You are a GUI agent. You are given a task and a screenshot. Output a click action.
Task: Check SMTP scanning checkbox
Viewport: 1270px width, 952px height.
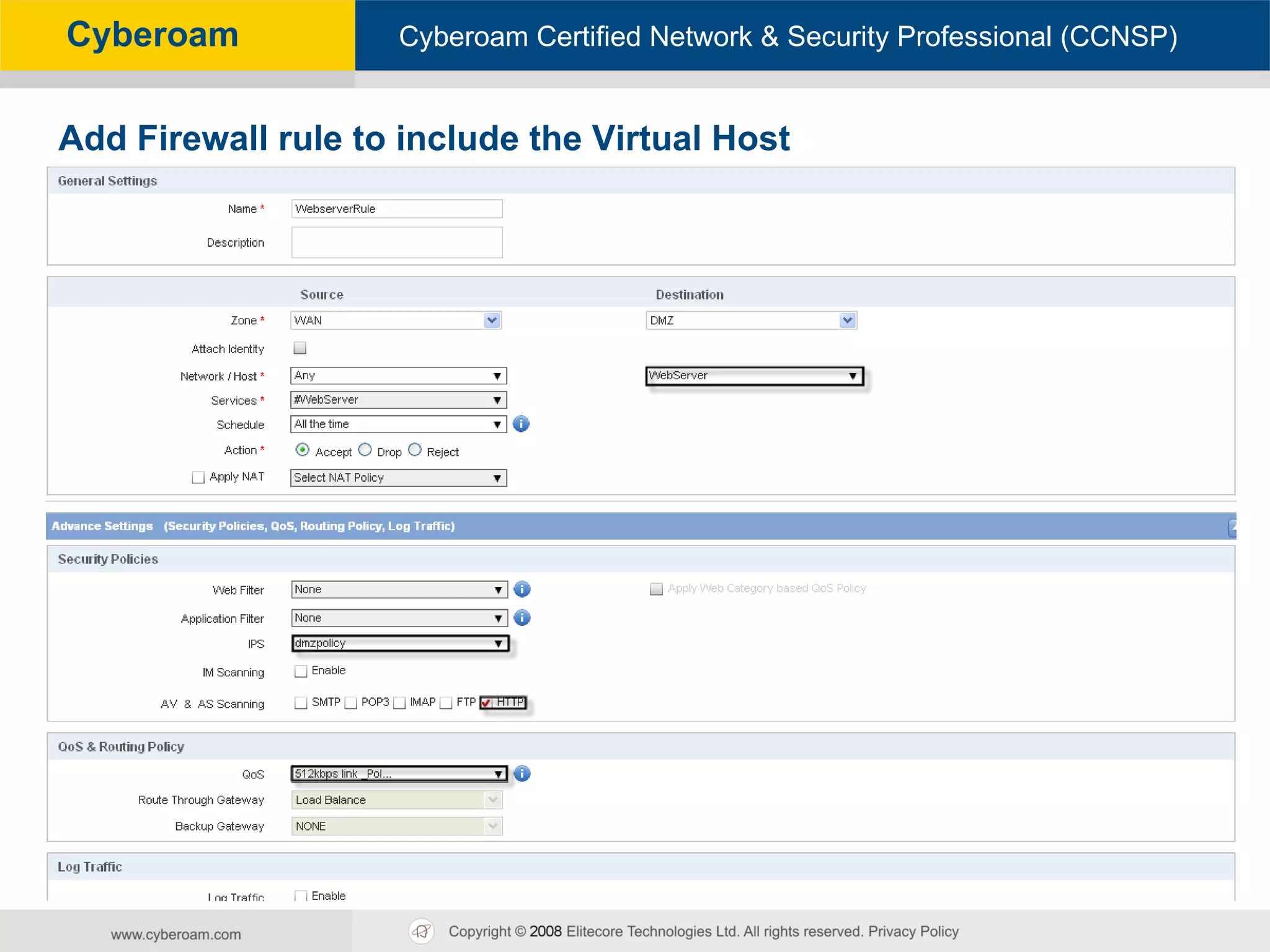[301, 703]
